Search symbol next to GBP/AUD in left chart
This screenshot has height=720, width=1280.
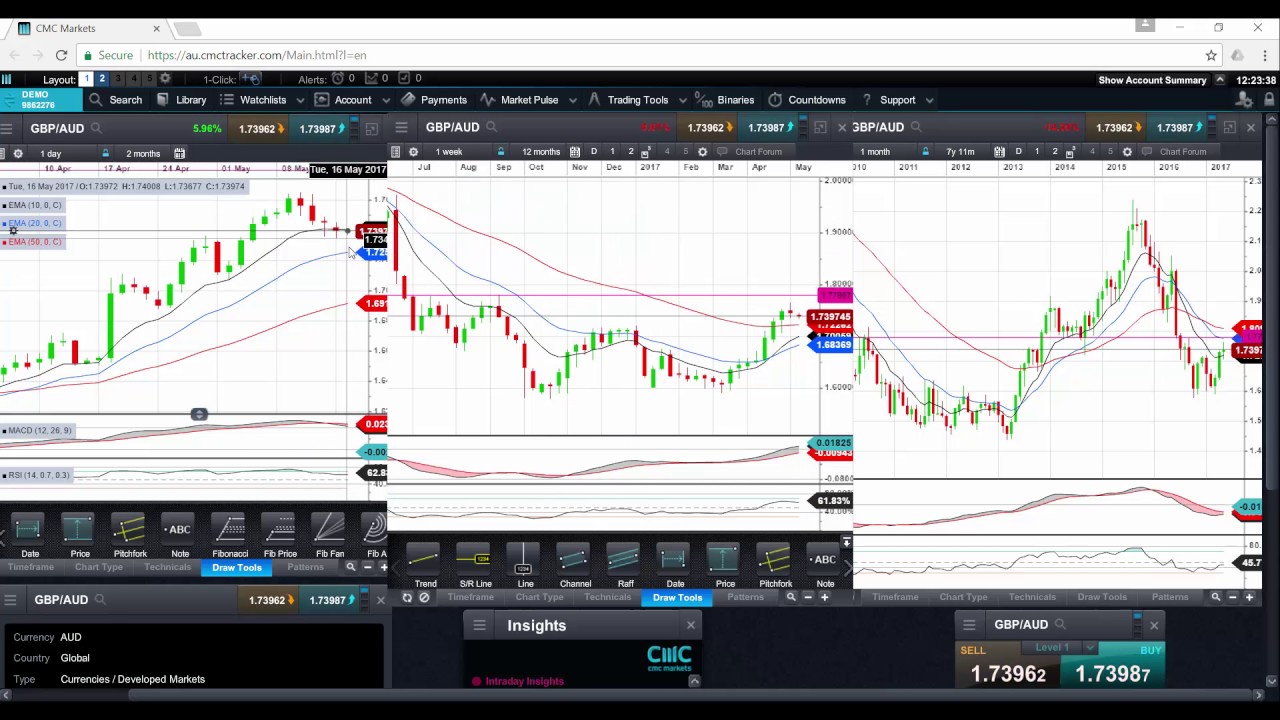[96, 128]
